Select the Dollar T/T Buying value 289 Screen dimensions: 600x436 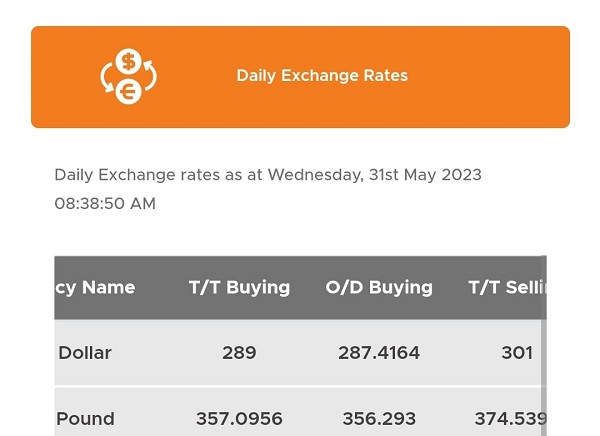[240, 353]
